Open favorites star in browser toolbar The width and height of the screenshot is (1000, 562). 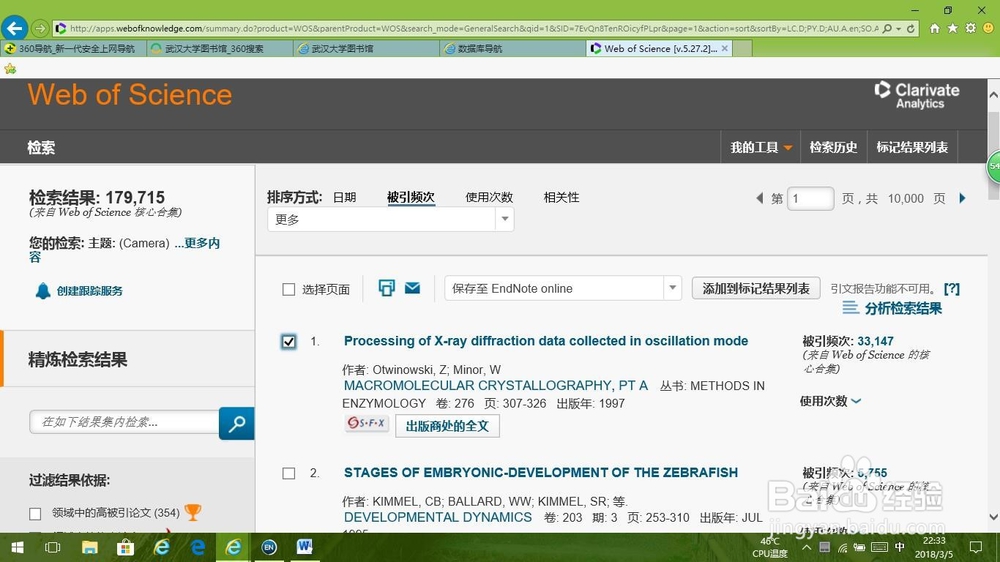pyautogui.click(x=952, y=28)
